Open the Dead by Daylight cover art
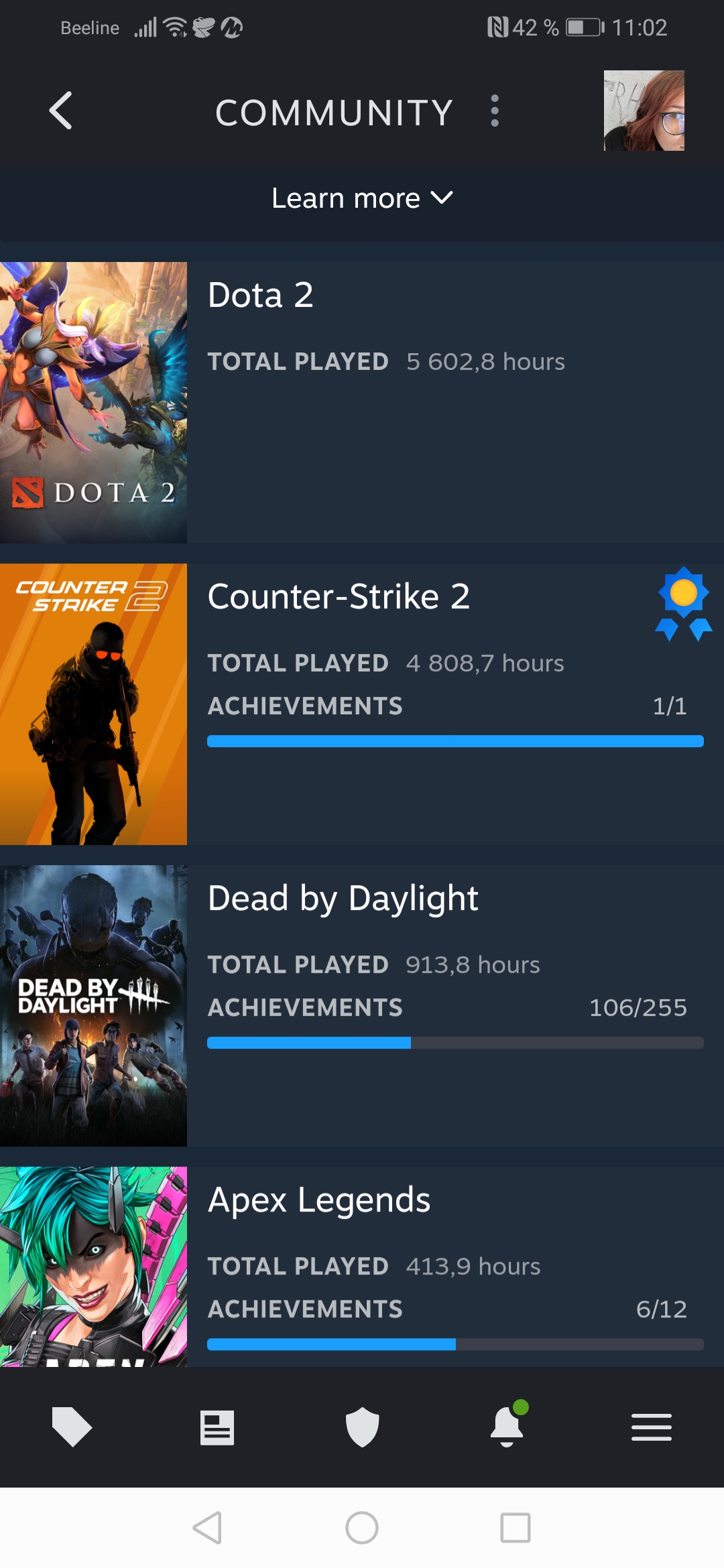This screenshot has width=724, height=1568. 93,1005
